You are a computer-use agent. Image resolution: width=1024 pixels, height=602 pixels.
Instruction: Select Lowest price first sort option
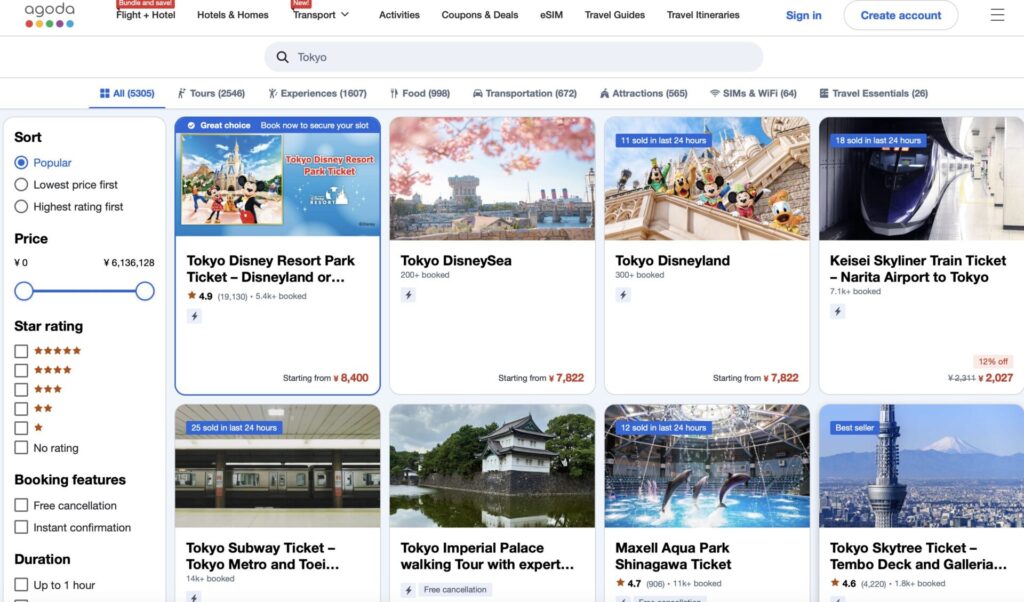tap(21, 185)
